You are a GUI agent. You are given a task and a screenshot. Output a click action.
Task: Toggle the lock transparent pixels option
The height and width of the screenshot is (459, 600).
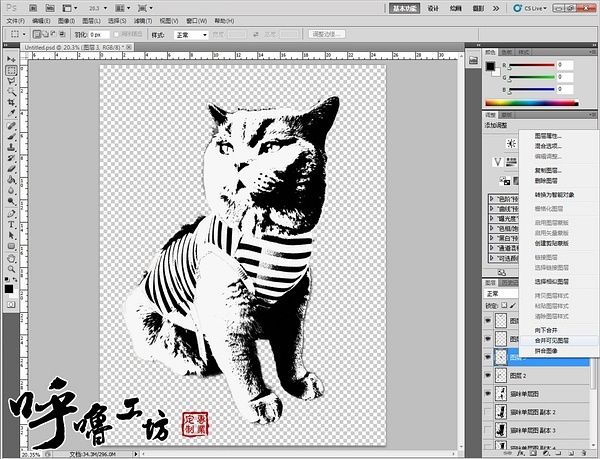(x=504, y=305)
